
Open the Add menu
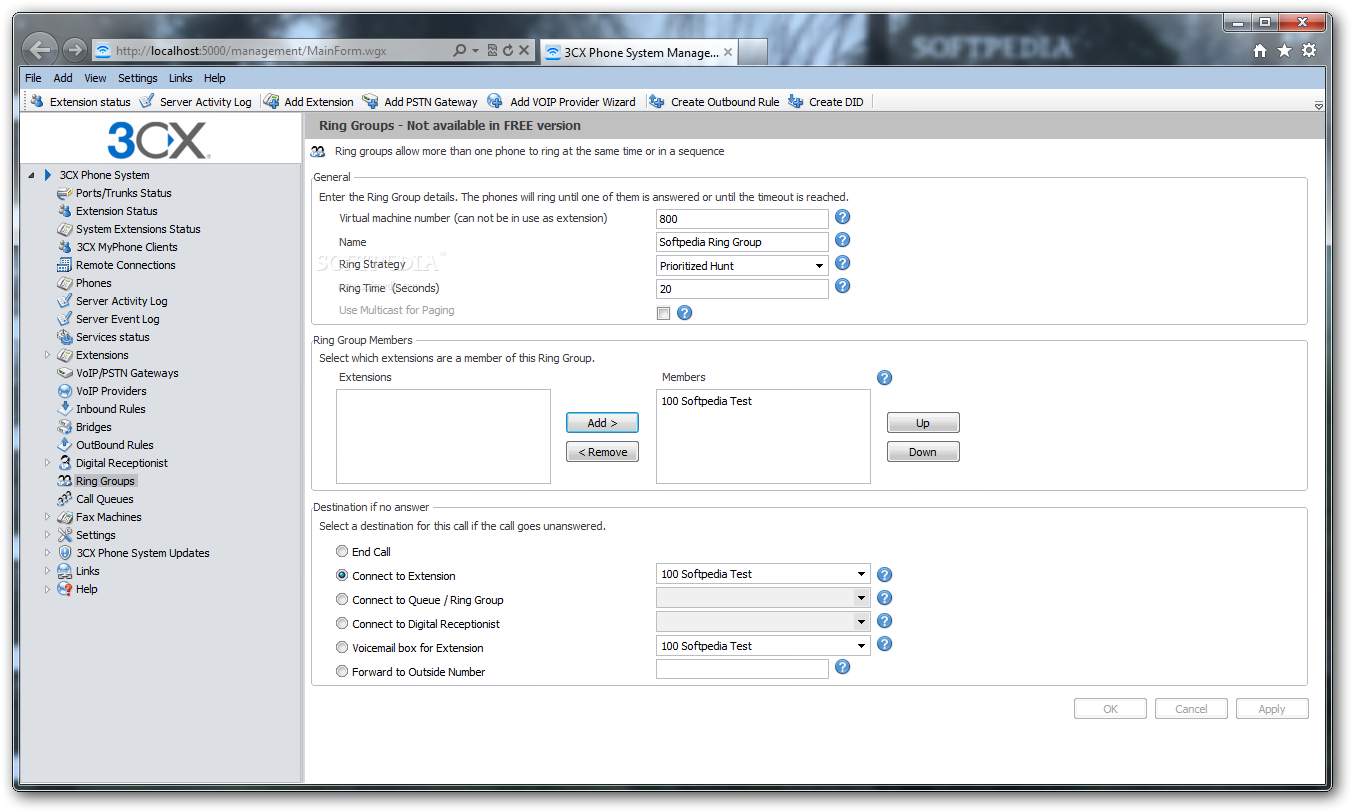[x=63, y=78]
